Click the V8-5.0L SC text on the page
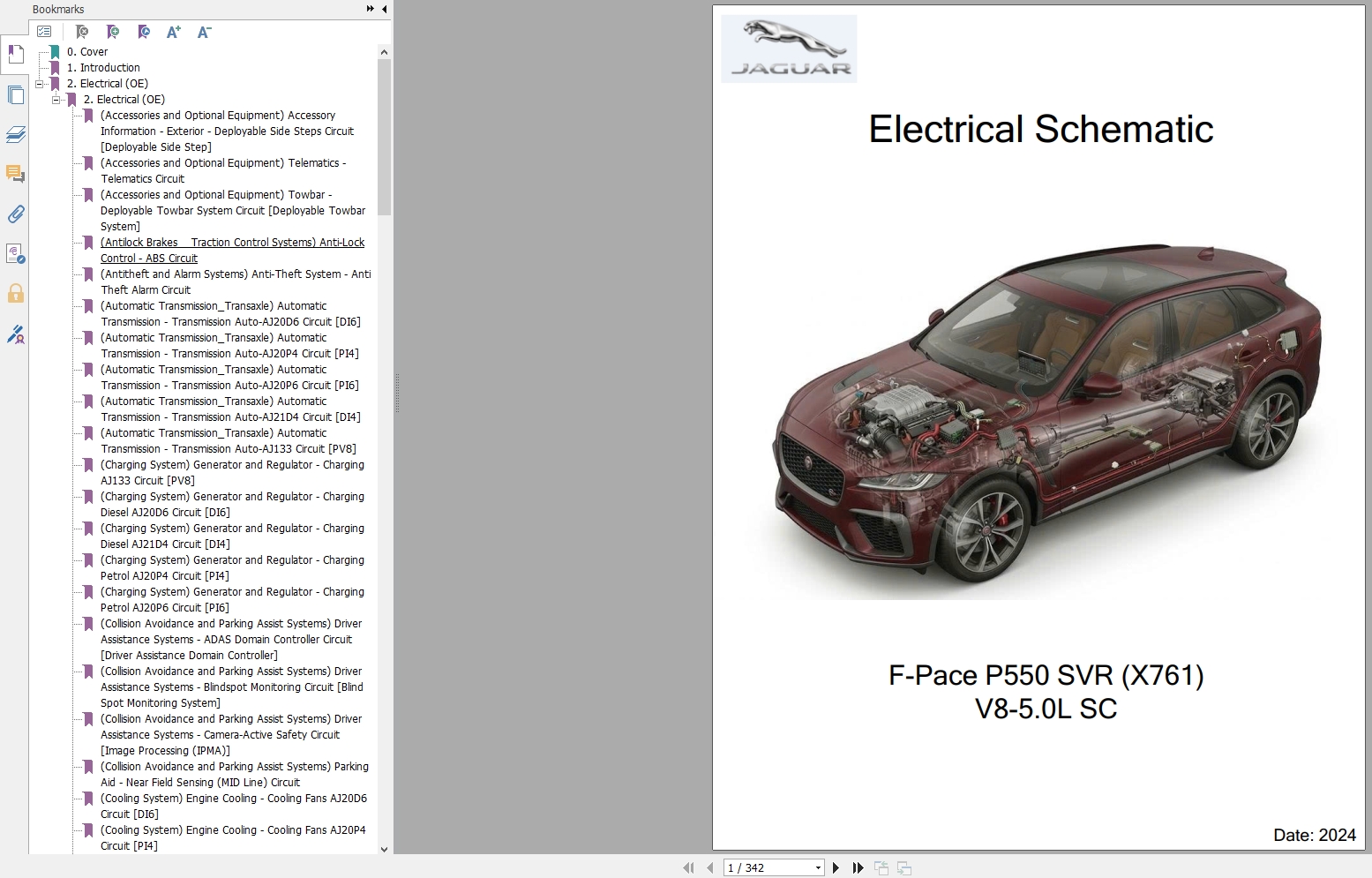Image resolution: width=1372 pixels, height=878 pixels. tap(1046, 709)
